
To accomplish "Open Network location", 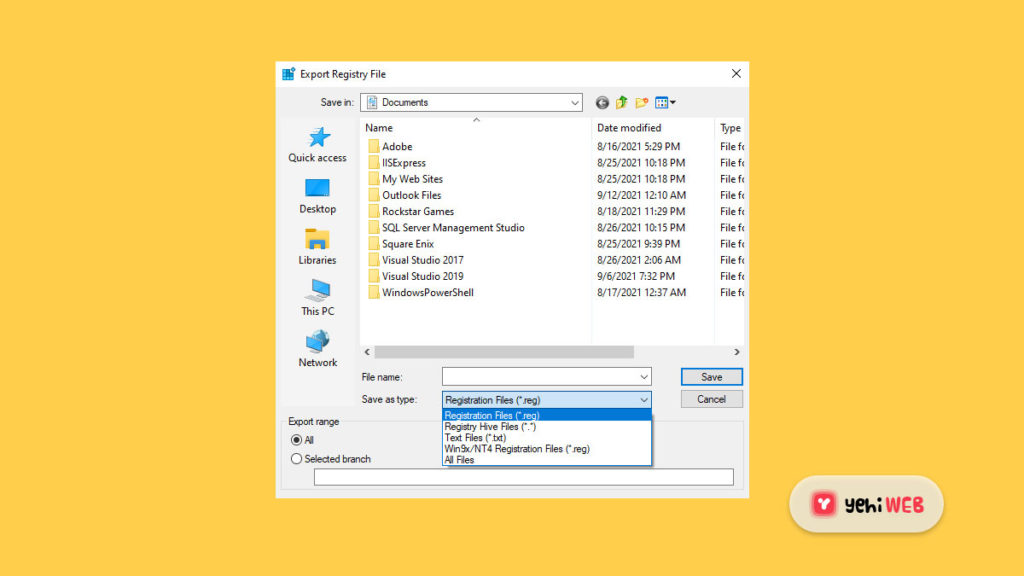I will tap(317, 349).
